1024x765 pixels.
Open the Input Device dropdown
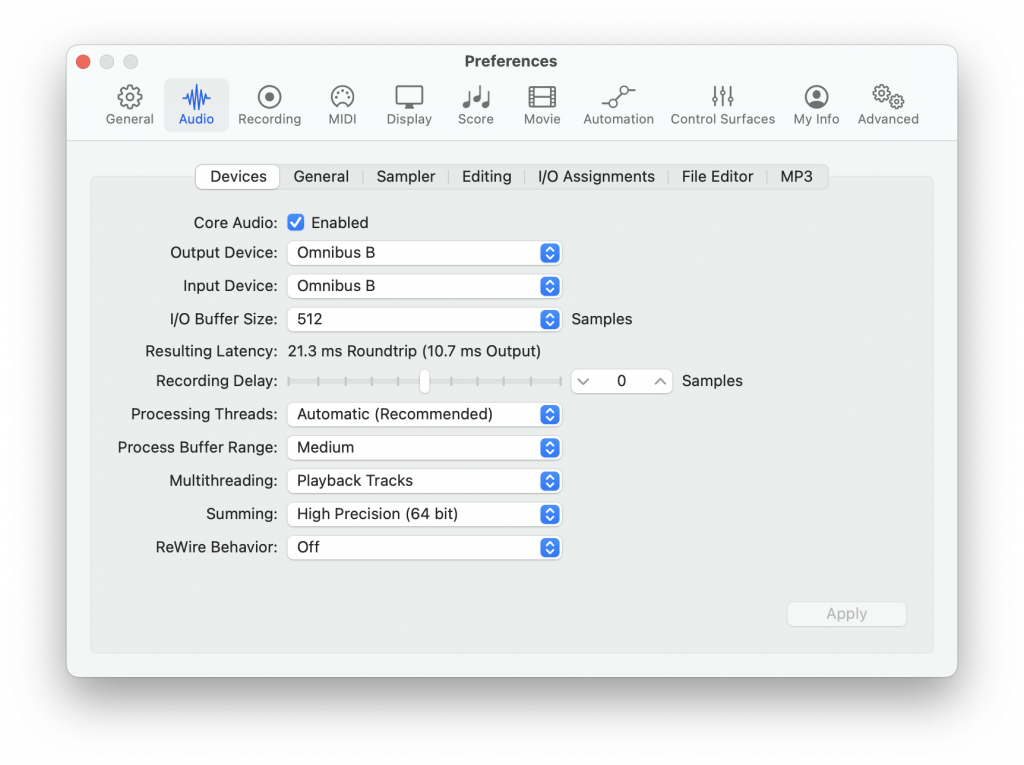424,286
